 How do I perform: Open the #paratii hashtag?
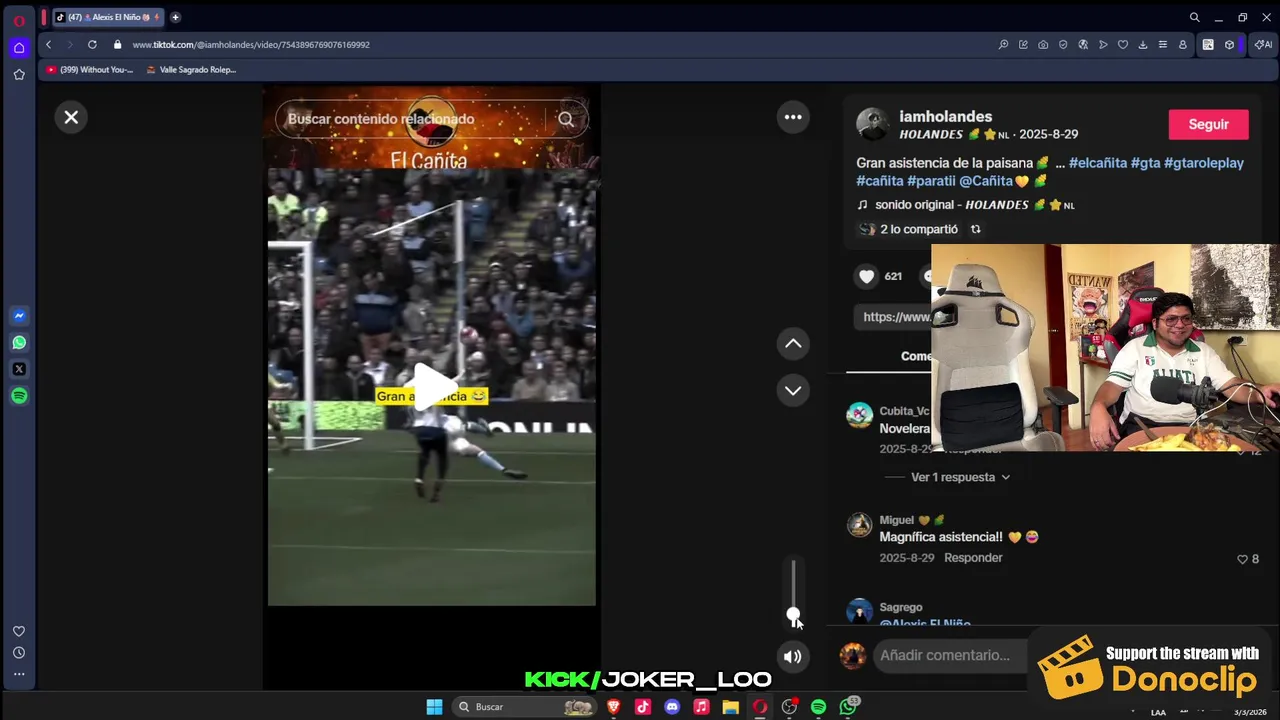[931, 181]
